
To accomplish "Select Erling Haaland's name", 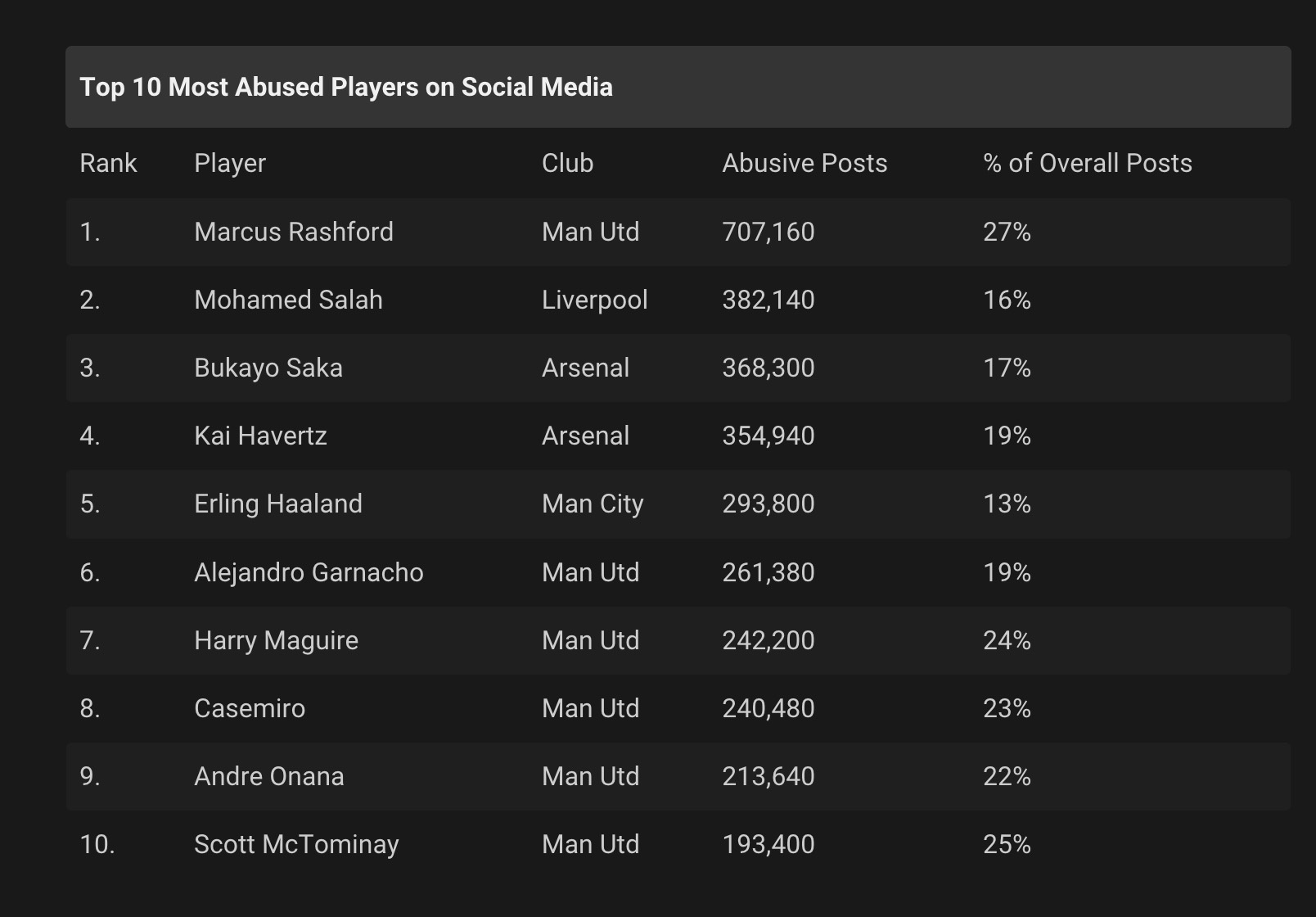I will point(277,504).
